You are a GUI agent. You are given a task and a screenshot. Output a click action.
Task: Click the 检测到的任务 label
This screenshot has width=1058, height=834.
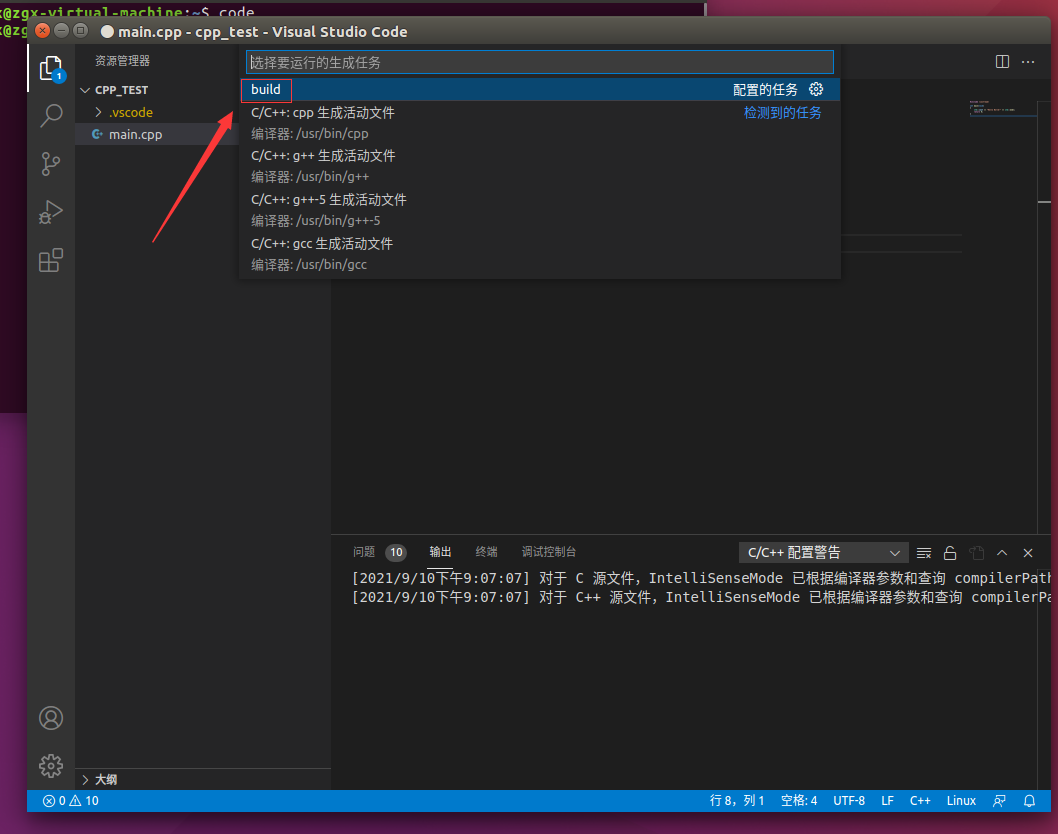782,113
